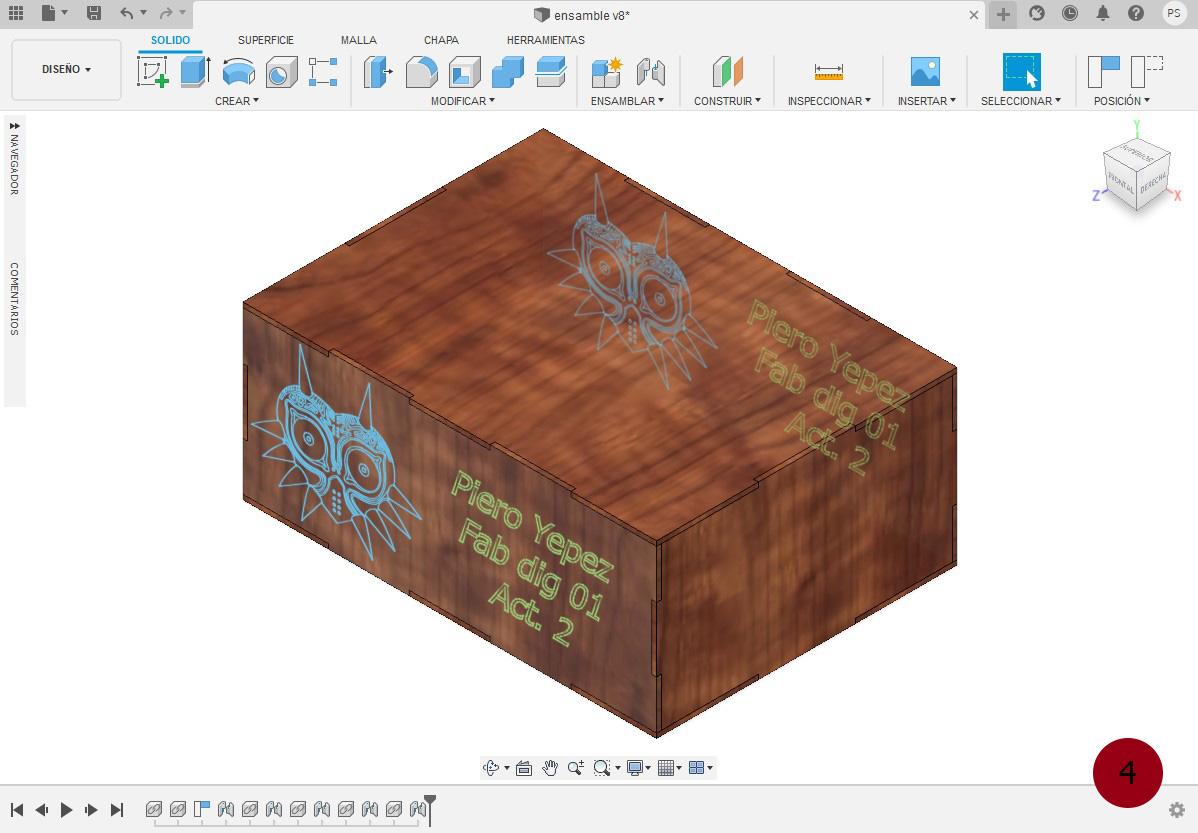Switch to the HERRAMIENTAS tab

[x=546, y=40]
